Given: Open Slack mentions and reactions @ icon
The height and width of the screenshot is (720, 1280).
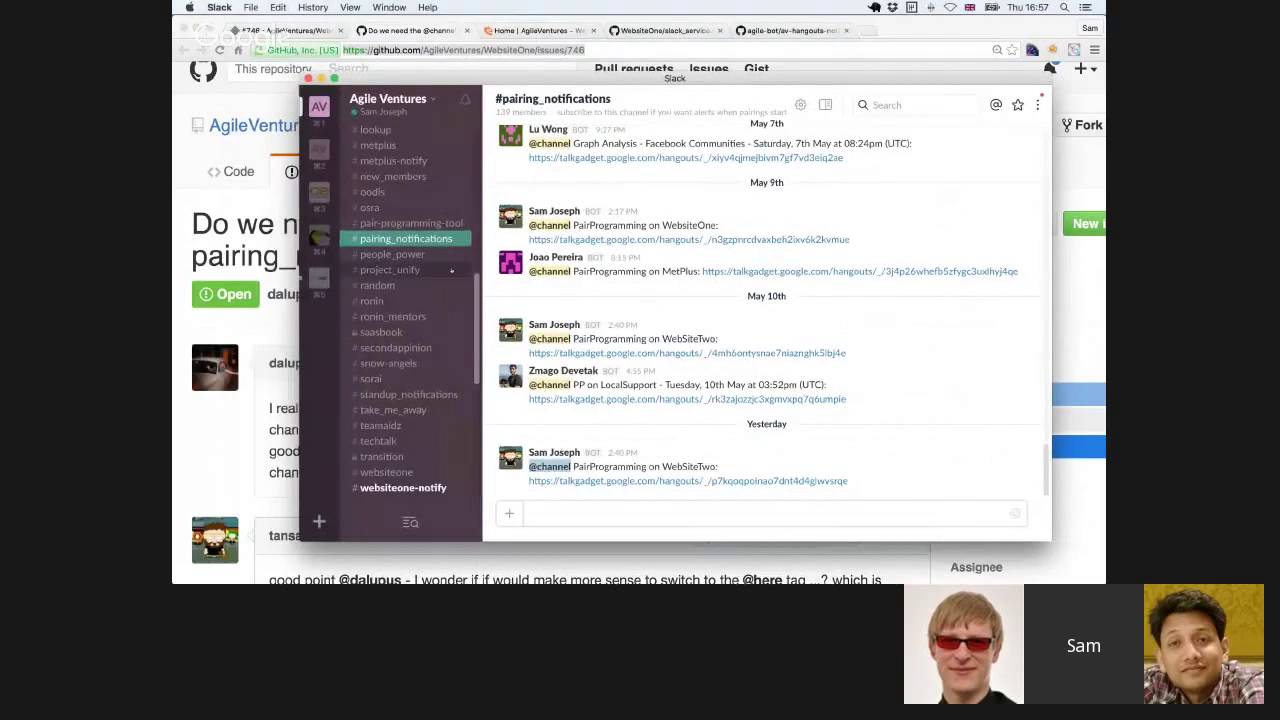Looking at the screenshot, I should 996,105.
